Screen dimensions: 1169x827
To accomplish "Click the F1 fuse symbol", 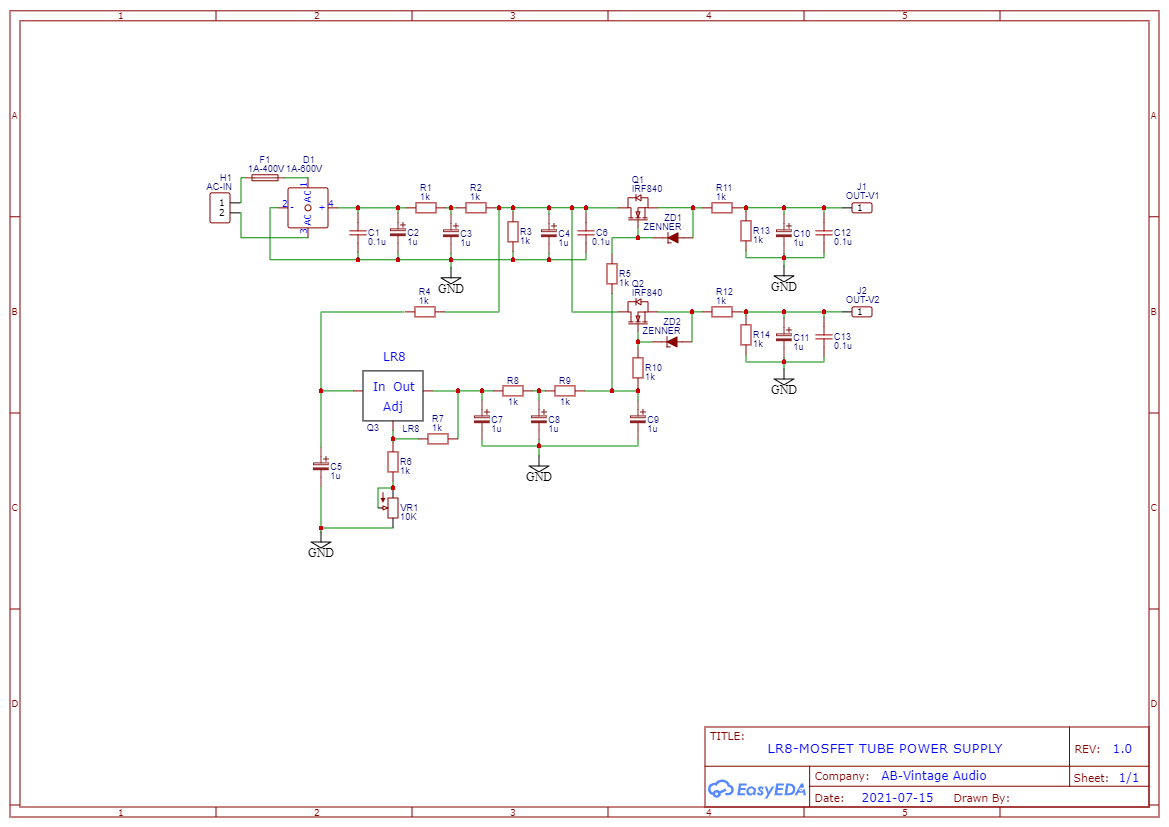I will pyautogui.click(x=265, y=178).
